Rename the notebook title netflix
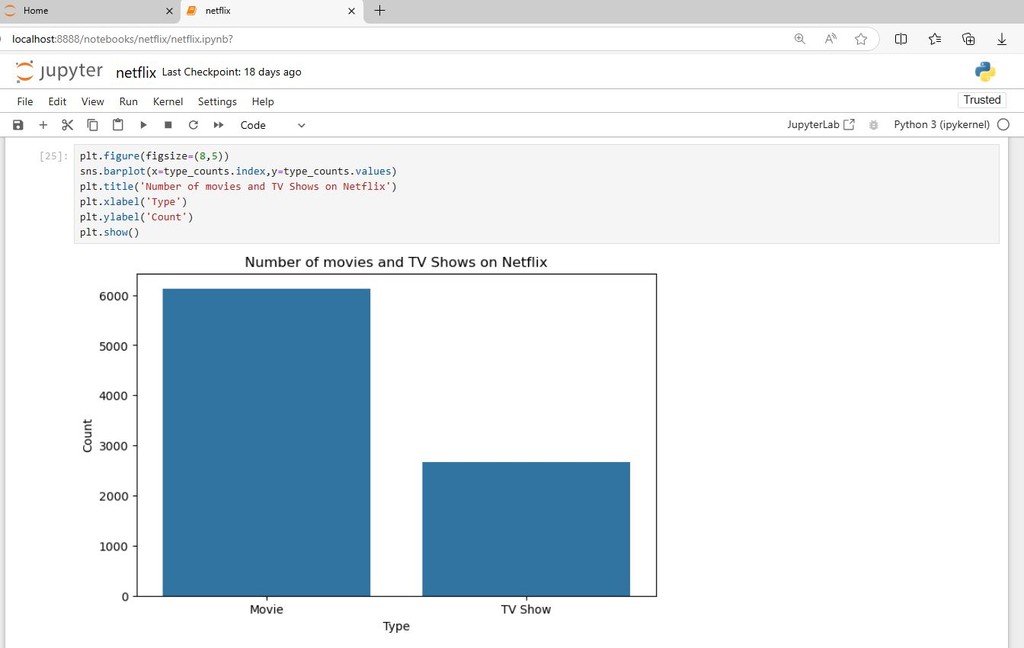1024x648 pixels. pos(136,73)
